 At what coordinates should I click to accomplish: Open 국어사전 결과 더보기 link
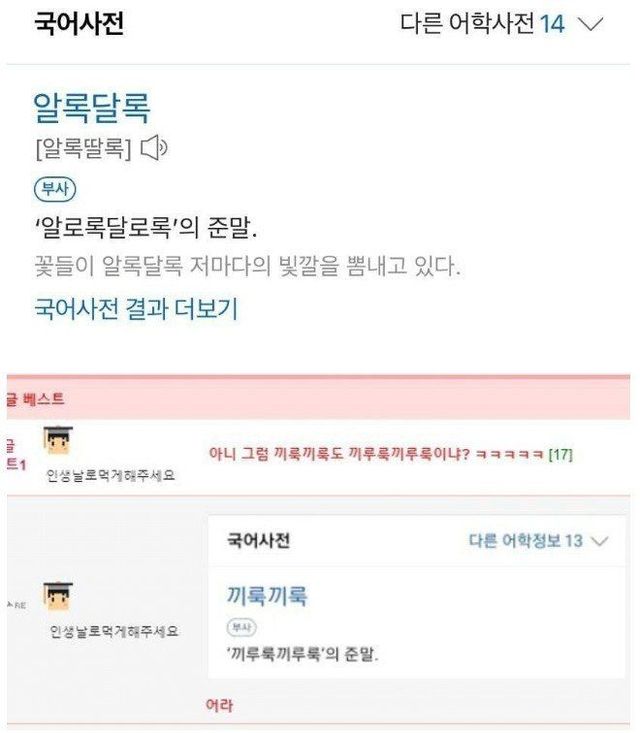pyautogui.click(x=136, y=309)
